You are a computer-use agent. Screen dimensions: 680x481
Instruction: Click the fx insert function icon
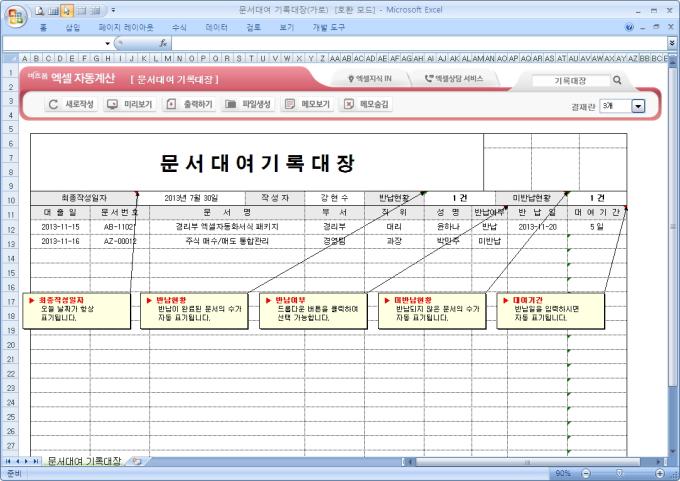pos(163,43)
